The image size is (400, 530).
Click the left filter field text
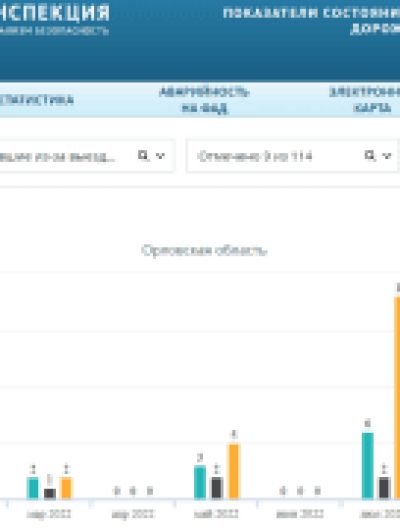(57, 157)
